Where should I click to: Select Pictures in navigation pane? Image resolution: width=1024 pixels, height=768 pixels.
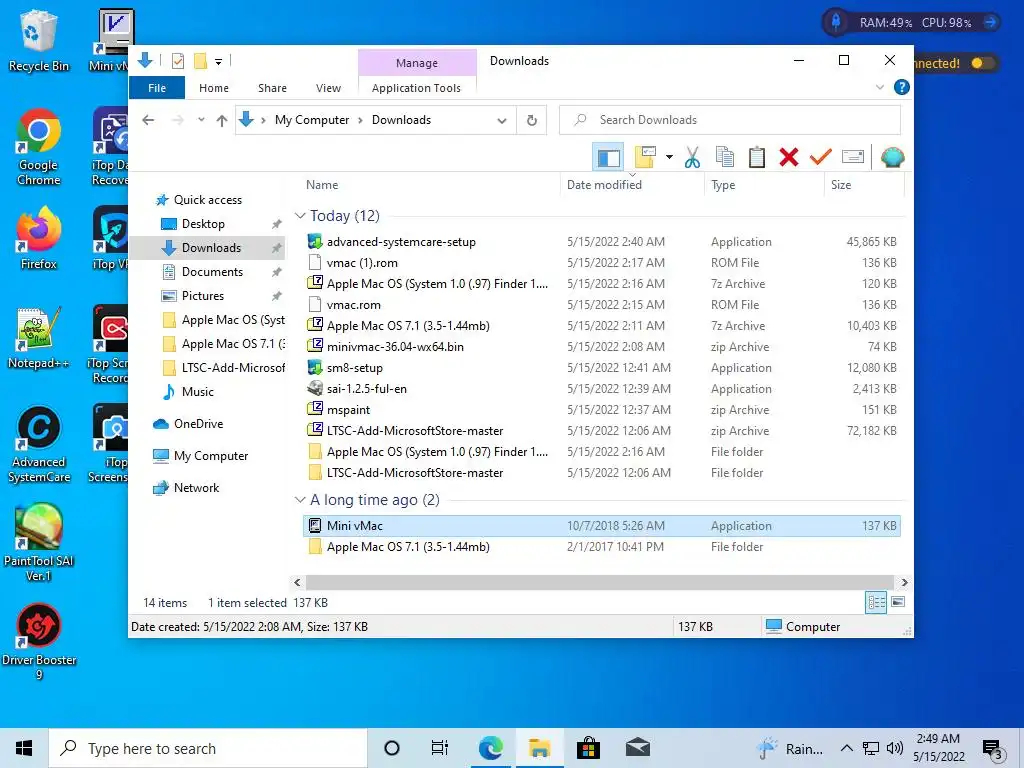tap(202, 296)
